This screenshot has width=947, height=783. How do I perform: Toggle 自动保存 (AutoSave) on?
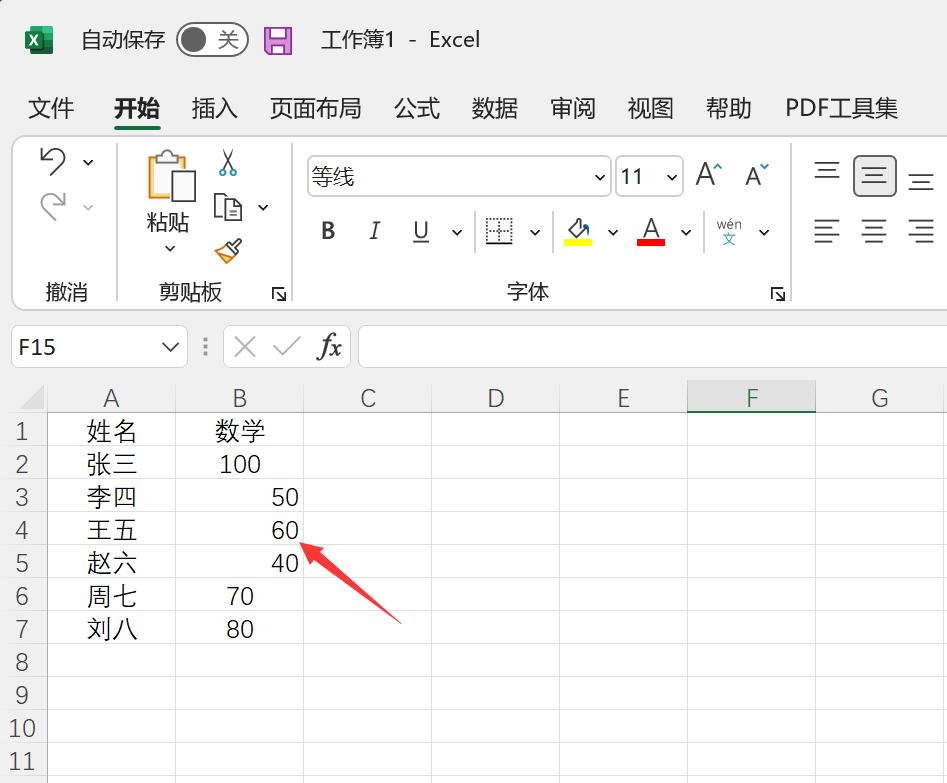point(211,39)
